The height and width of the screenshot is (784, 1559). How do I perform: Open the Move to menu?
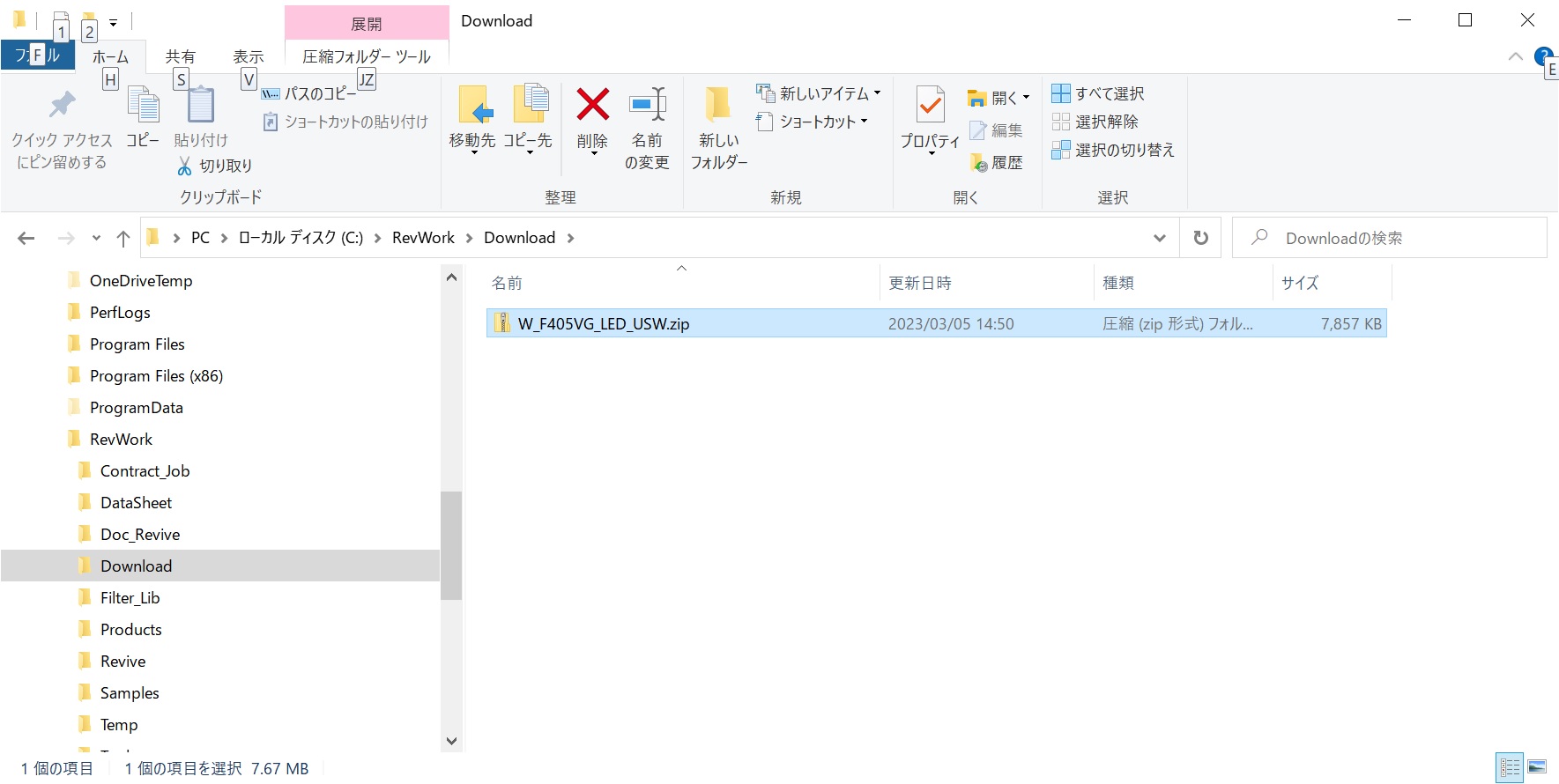[x=472, y=121]
